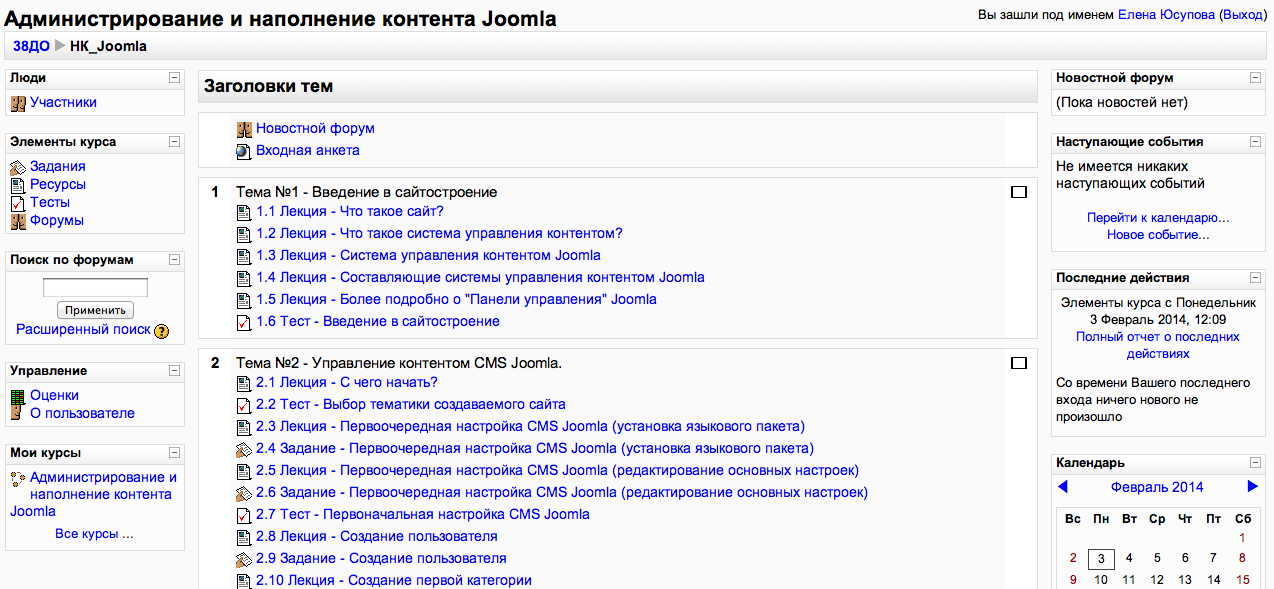Image resolution: width=1274 pixels, height=589 pixels.
Task: Click the Тесты quiz icon in sidebar
Action: pos(17,203)
